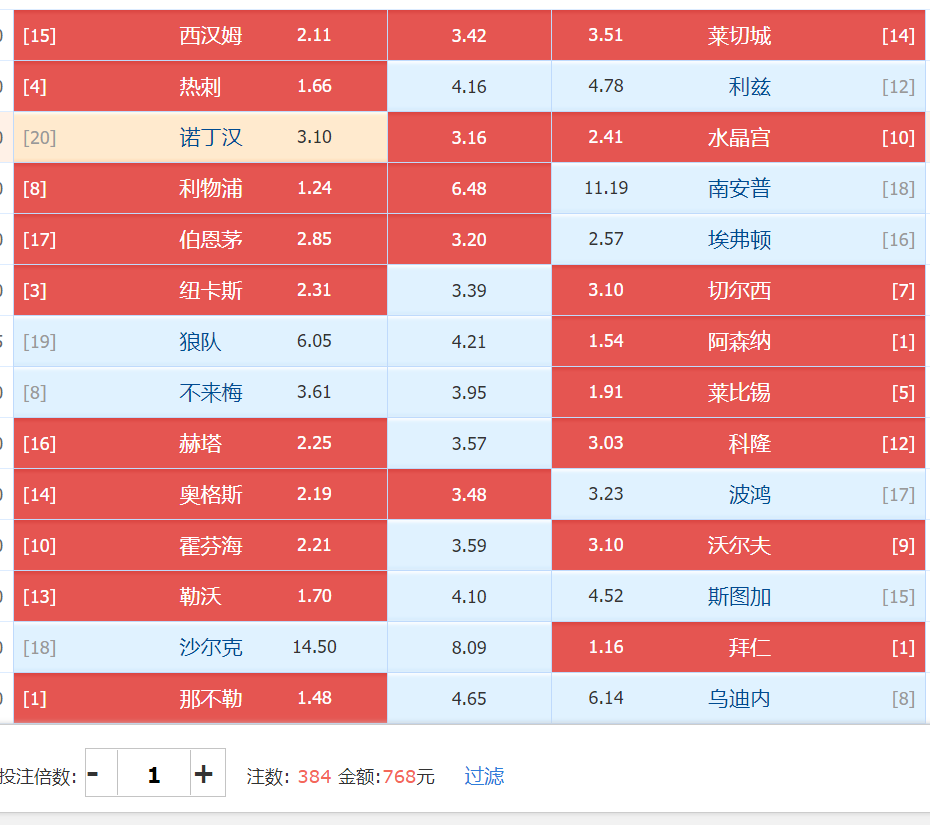Toggle 纽卡斯 home win at 2.31
This screenshot has height=825, width=930.
pyautogui.click(x=200, y=291)
